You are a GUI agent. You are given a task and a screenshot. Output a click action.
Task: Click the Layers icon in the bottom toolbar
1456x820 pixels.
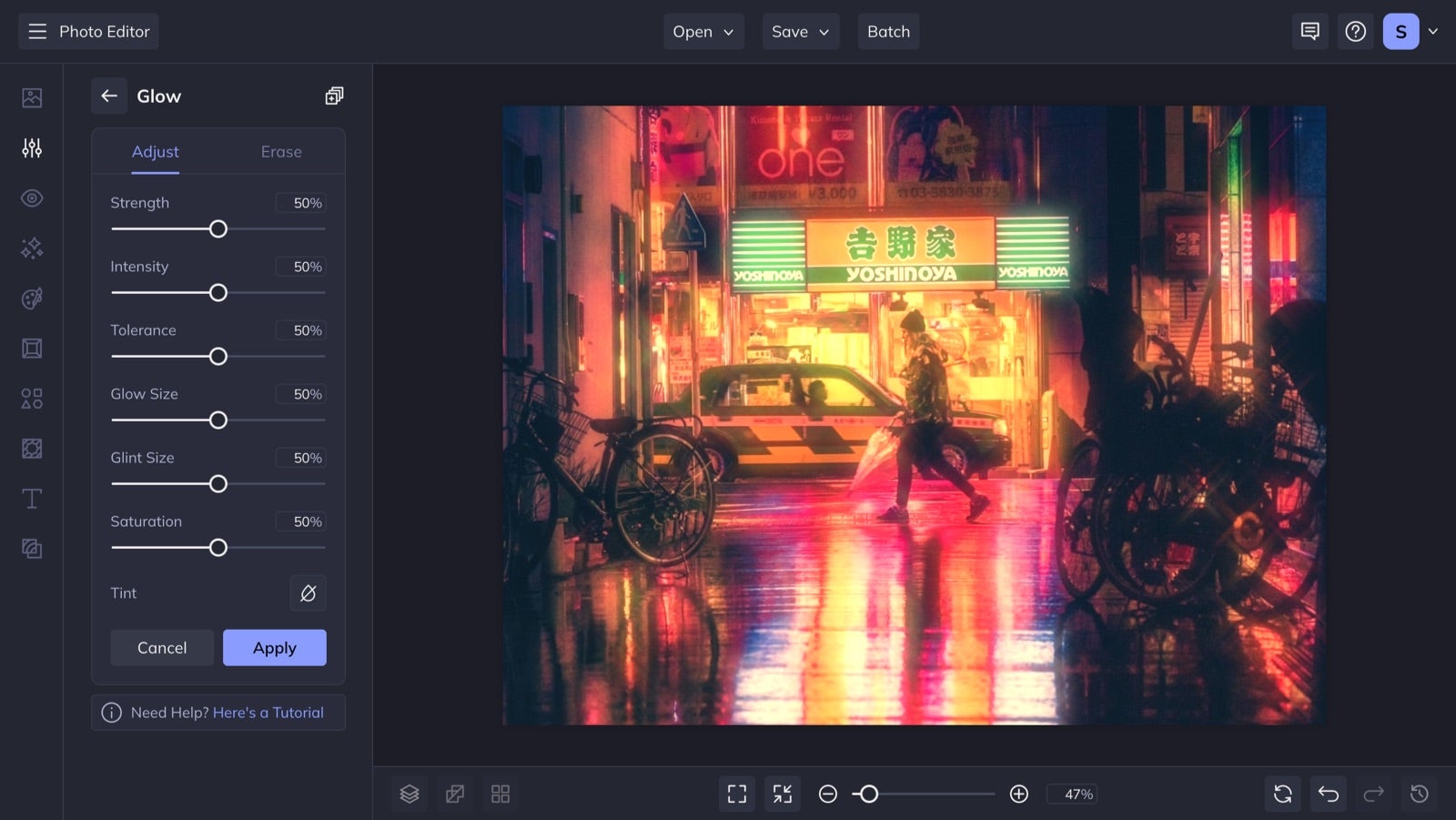click(x=409, y=793)
